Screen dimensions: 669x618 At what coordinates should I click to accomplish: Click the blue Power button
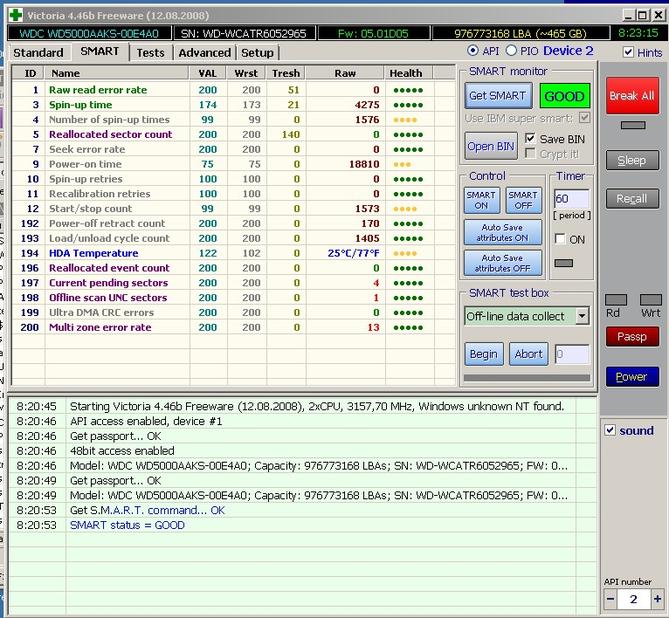(632, 377)
